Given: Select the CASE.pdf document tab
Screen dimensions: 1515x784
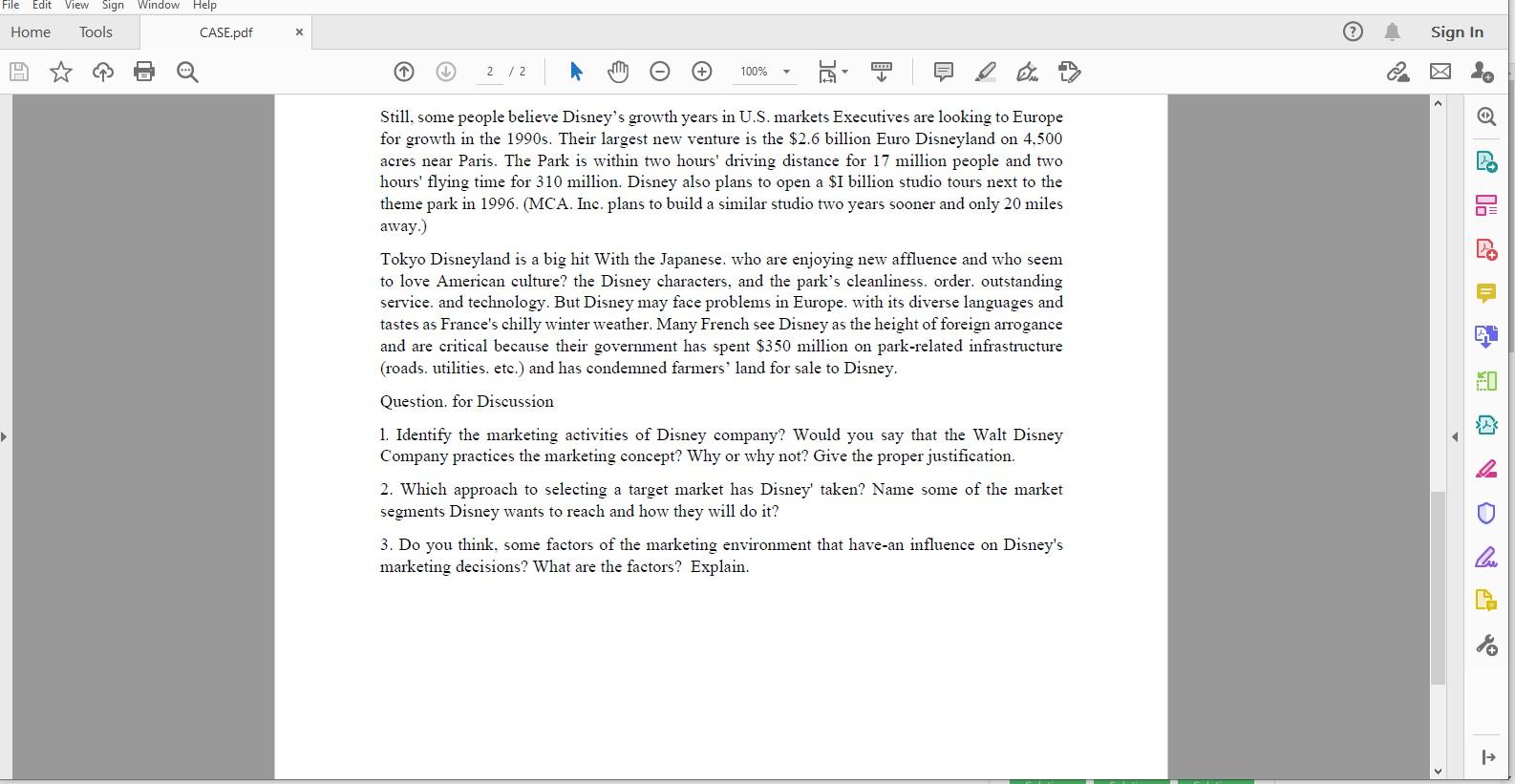Looking at the screenshot, I should (226, 32).
